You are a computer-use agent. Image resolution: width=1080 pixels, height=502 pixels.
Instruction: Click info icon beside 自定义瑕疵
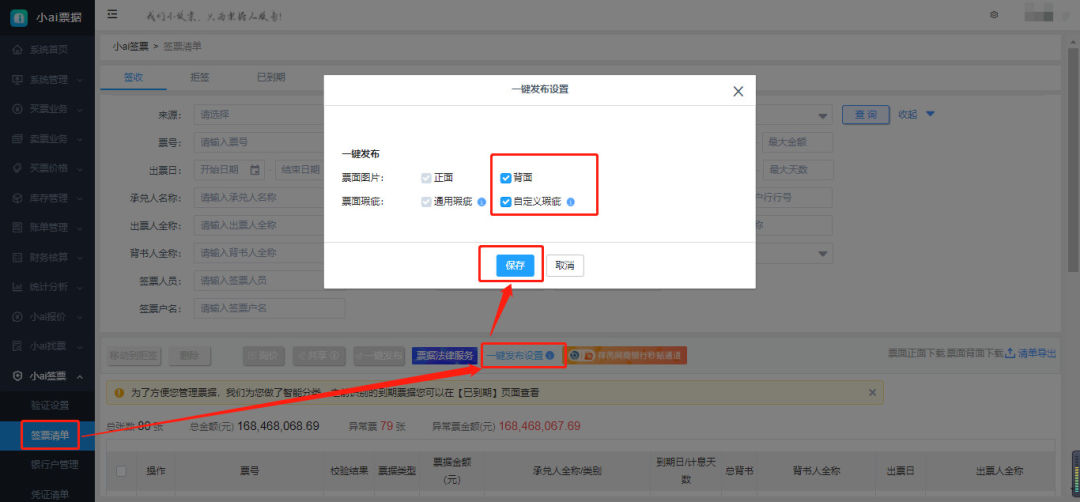(x=570, y=202)
